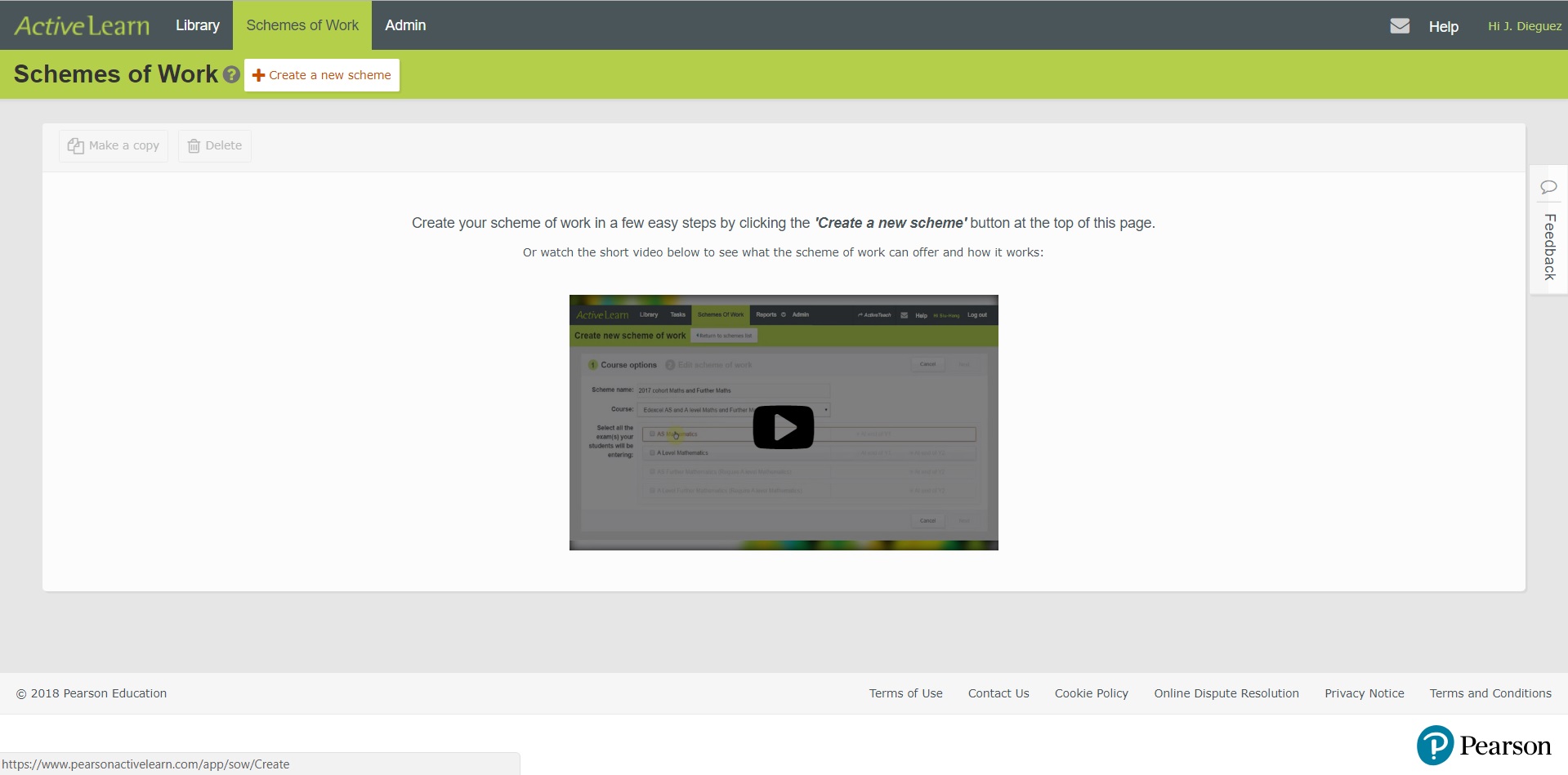Viewport: 1568px width, 775px height.
Task: Play the scheme of work video
Action: (x=783, y=427)
